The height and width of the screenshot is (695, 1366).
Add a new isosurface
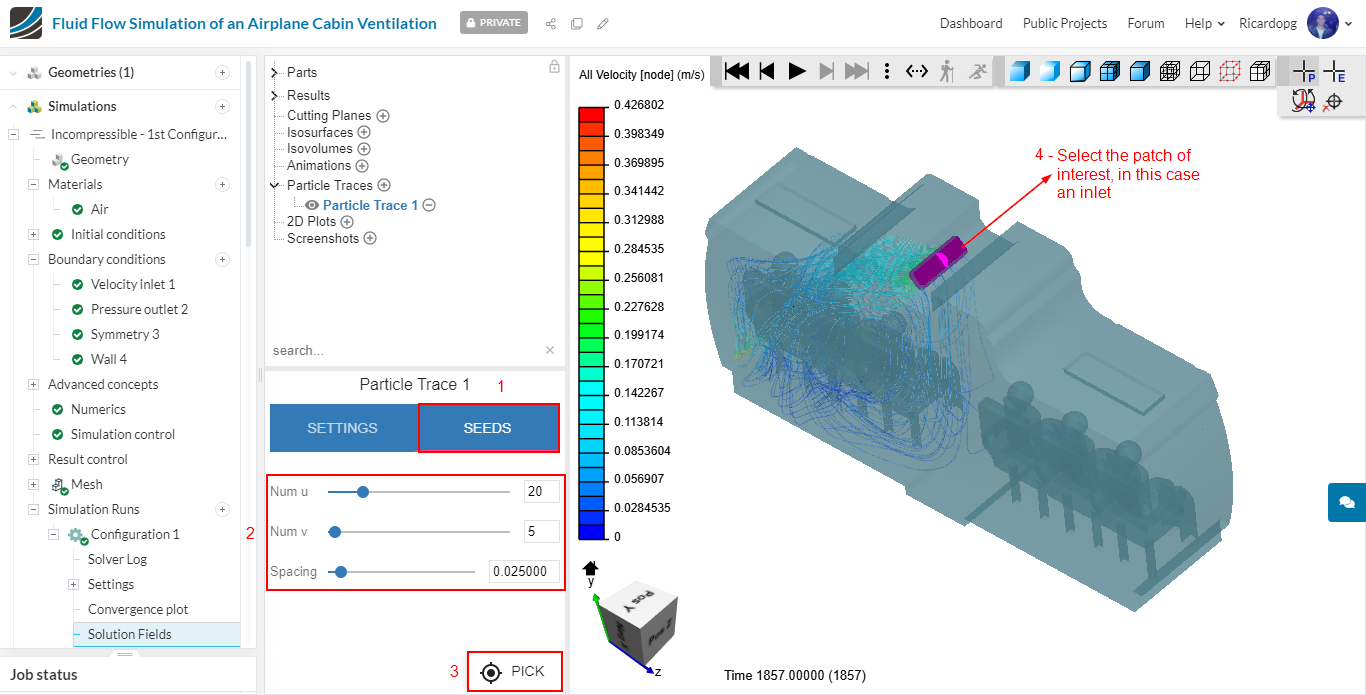point(364,132)
